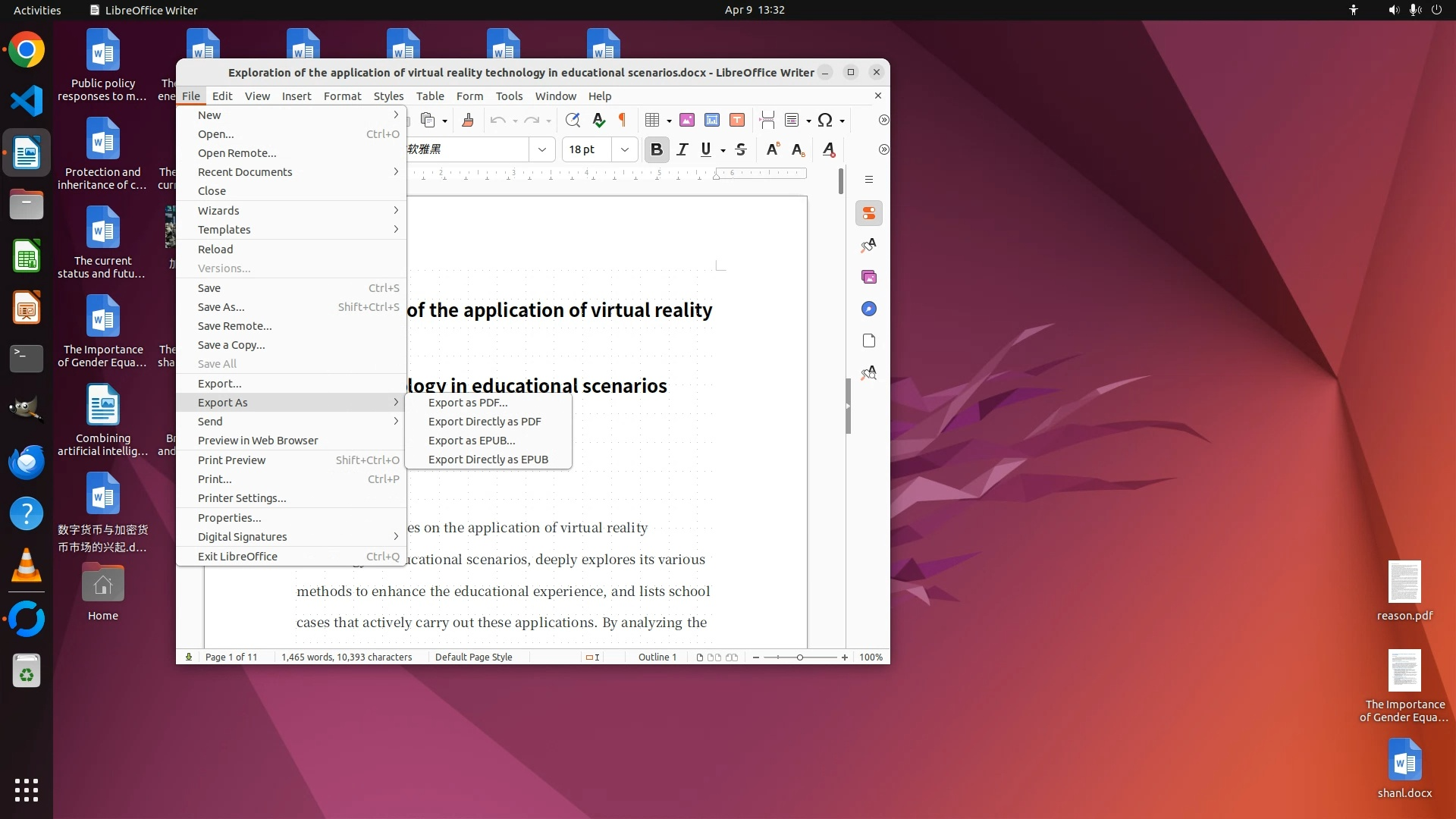Click the zoom slider in status bar
Screen dimensions: 1456x819
click(799, 657)
